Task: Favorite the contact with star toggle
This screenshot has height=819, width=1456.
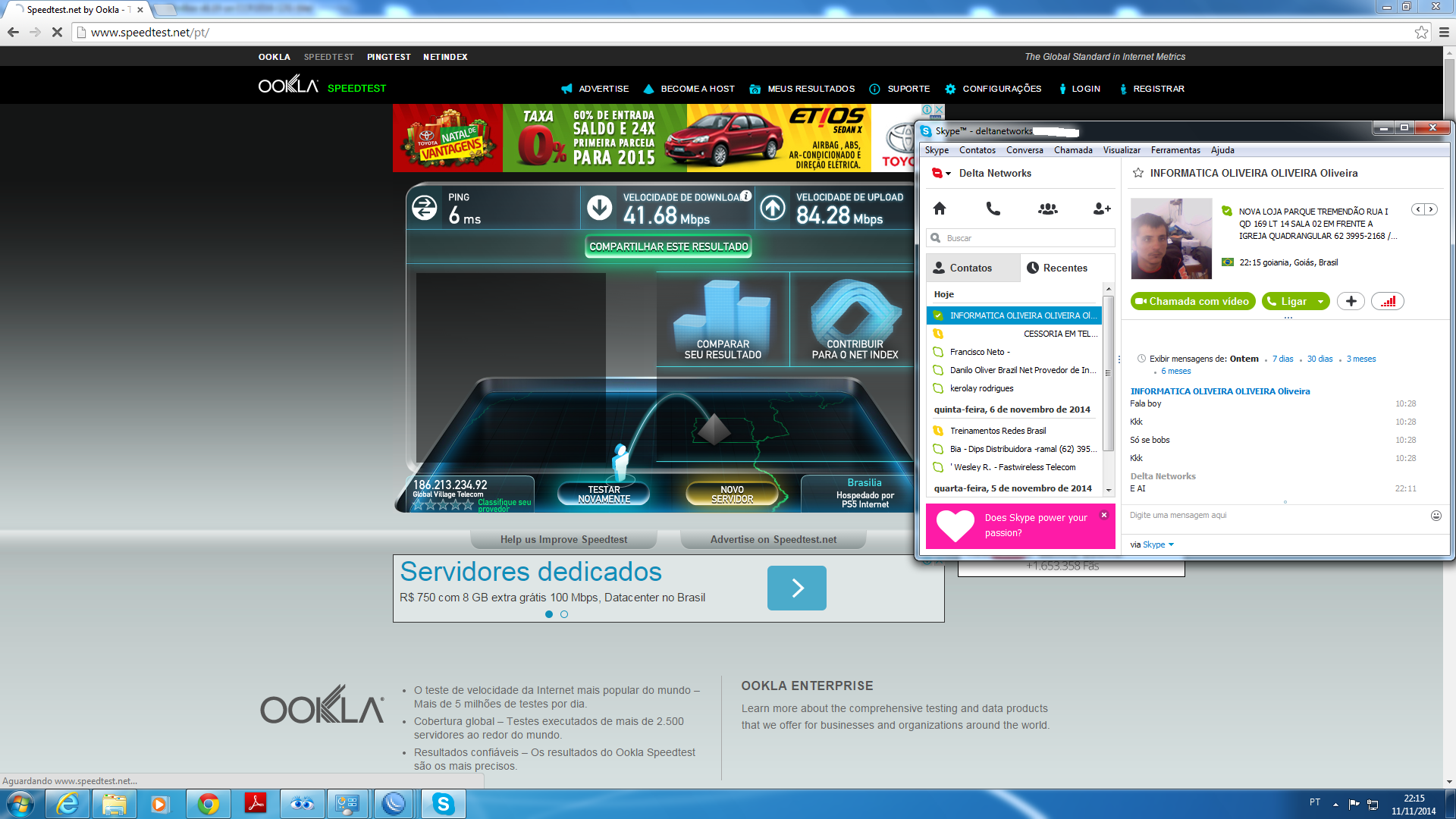Action: 1138,173
